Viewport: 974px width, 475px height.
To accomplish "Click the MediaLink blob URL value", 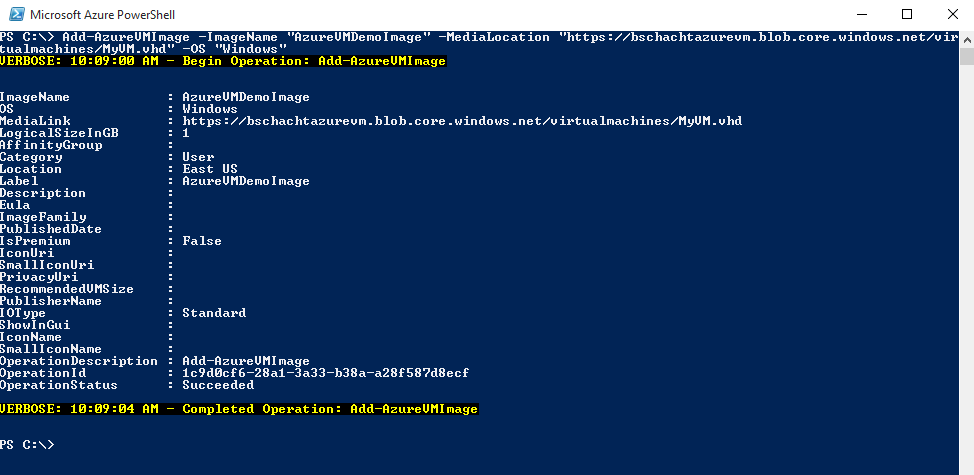I will (461, 121).
